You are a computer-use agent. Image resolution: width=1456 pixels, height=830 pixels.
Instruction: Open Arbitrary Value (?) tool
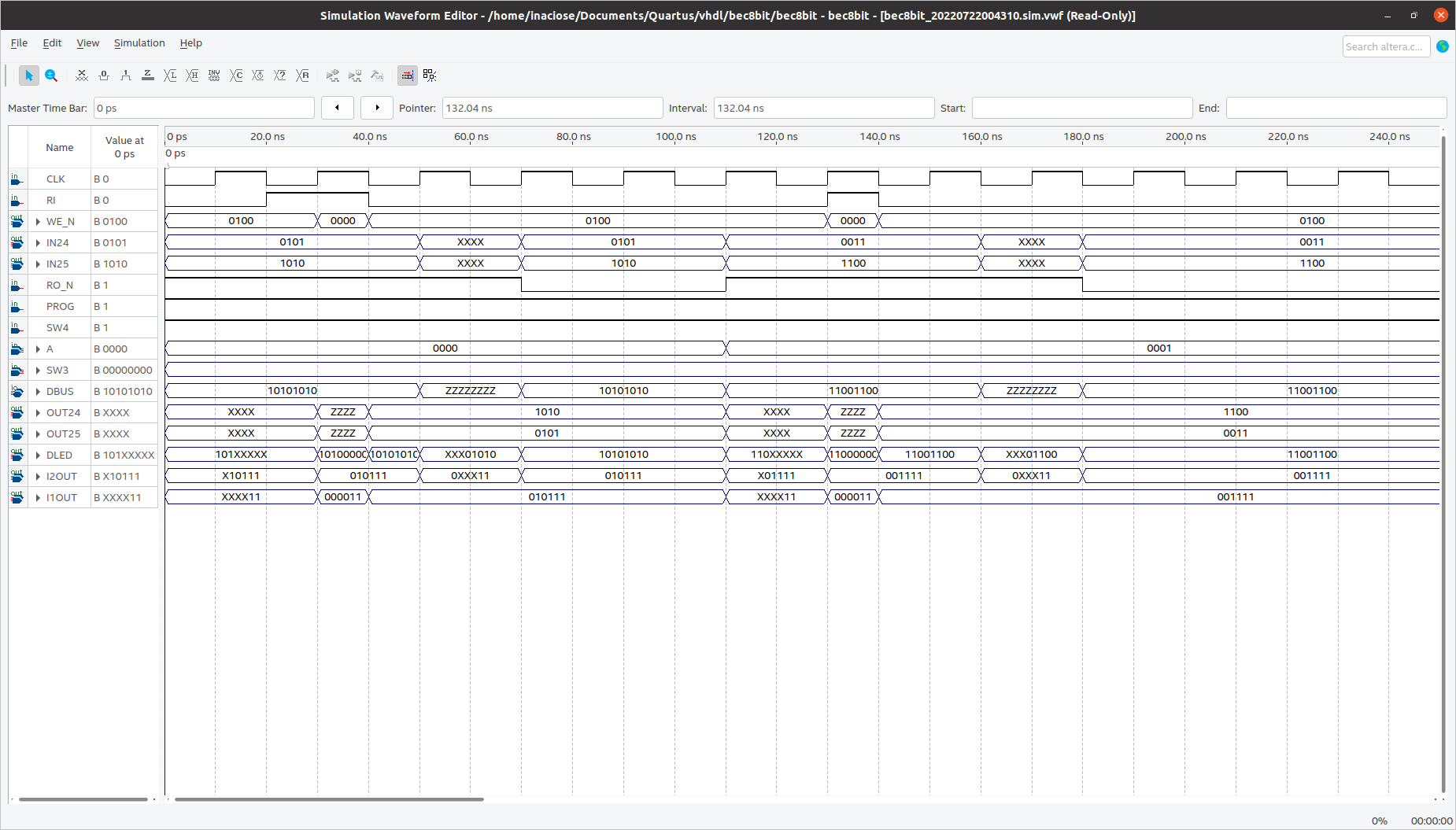280,76
